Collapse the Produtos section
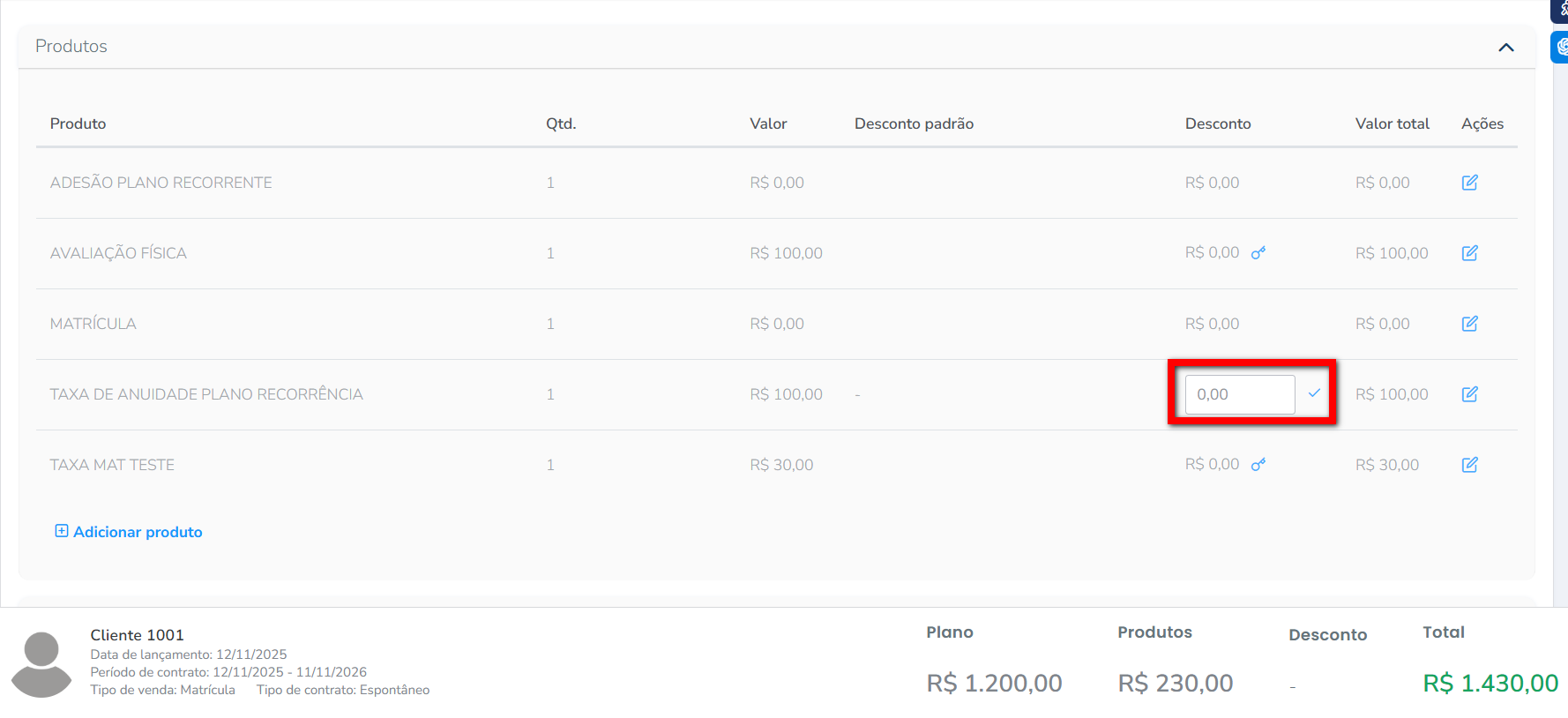 click(x=1506, y=48)
